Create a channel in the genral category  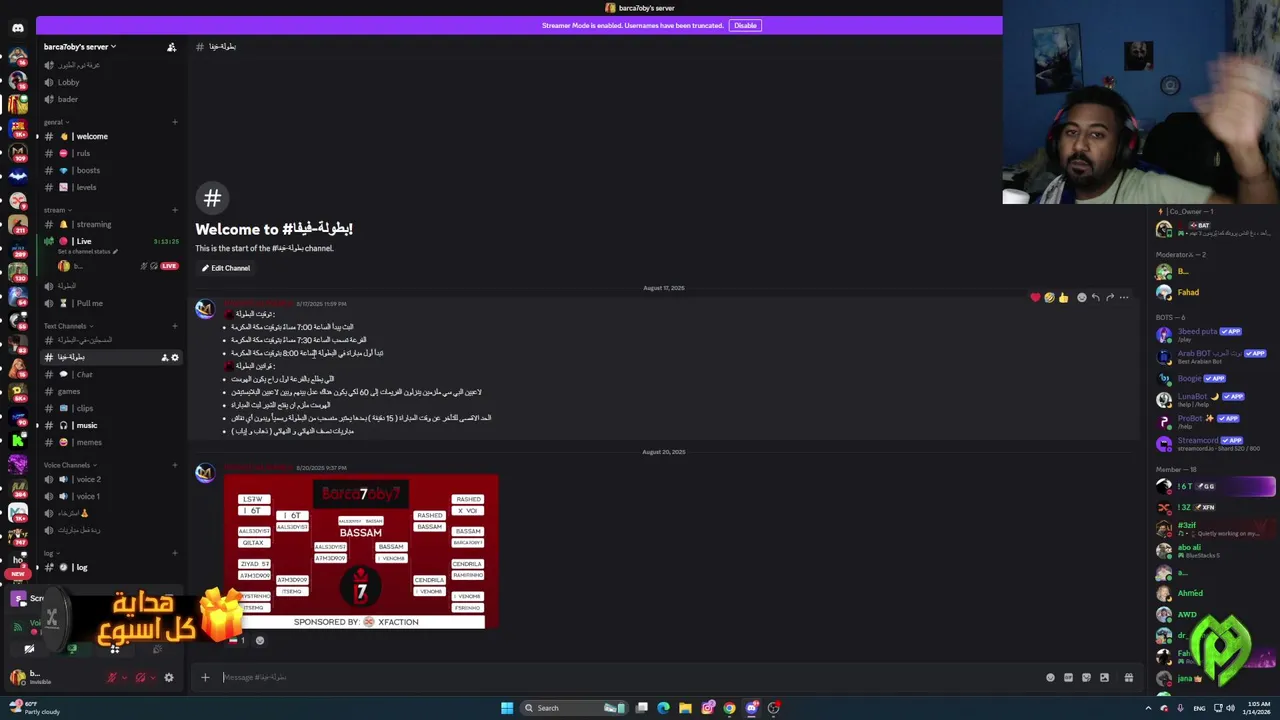(175, 122)
